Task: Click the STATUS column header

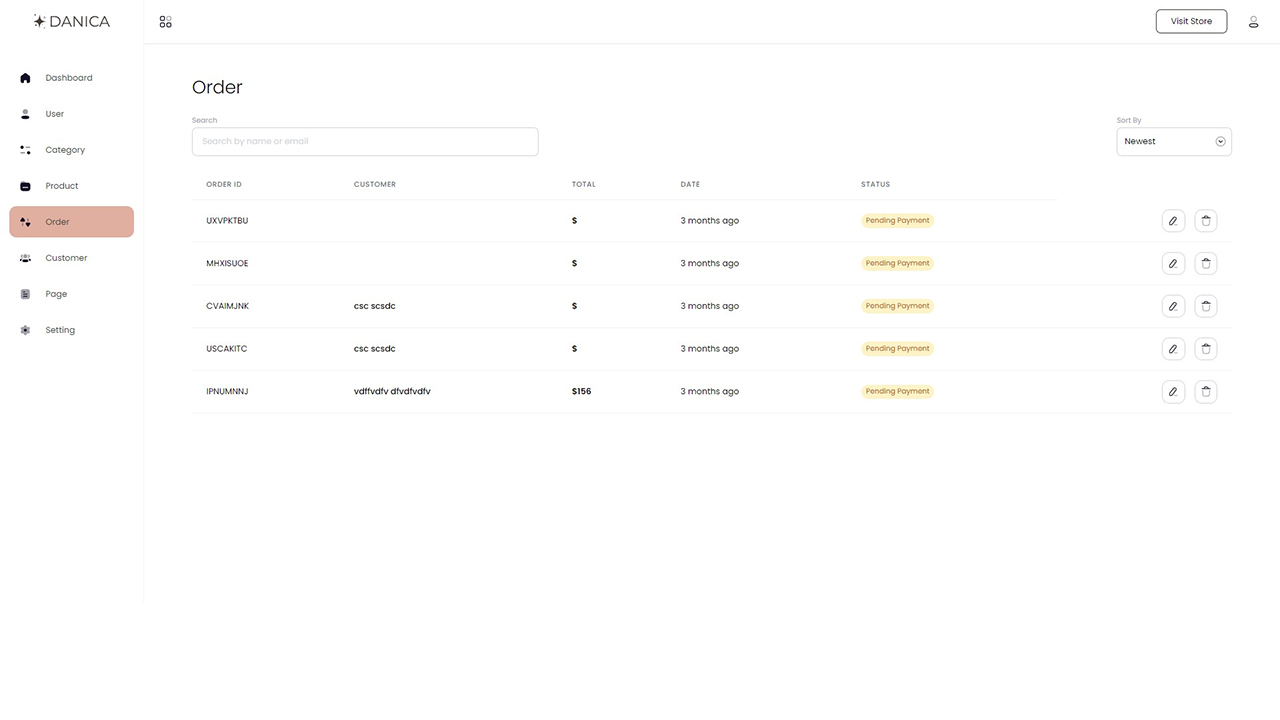Action: (x=875, y=184)
